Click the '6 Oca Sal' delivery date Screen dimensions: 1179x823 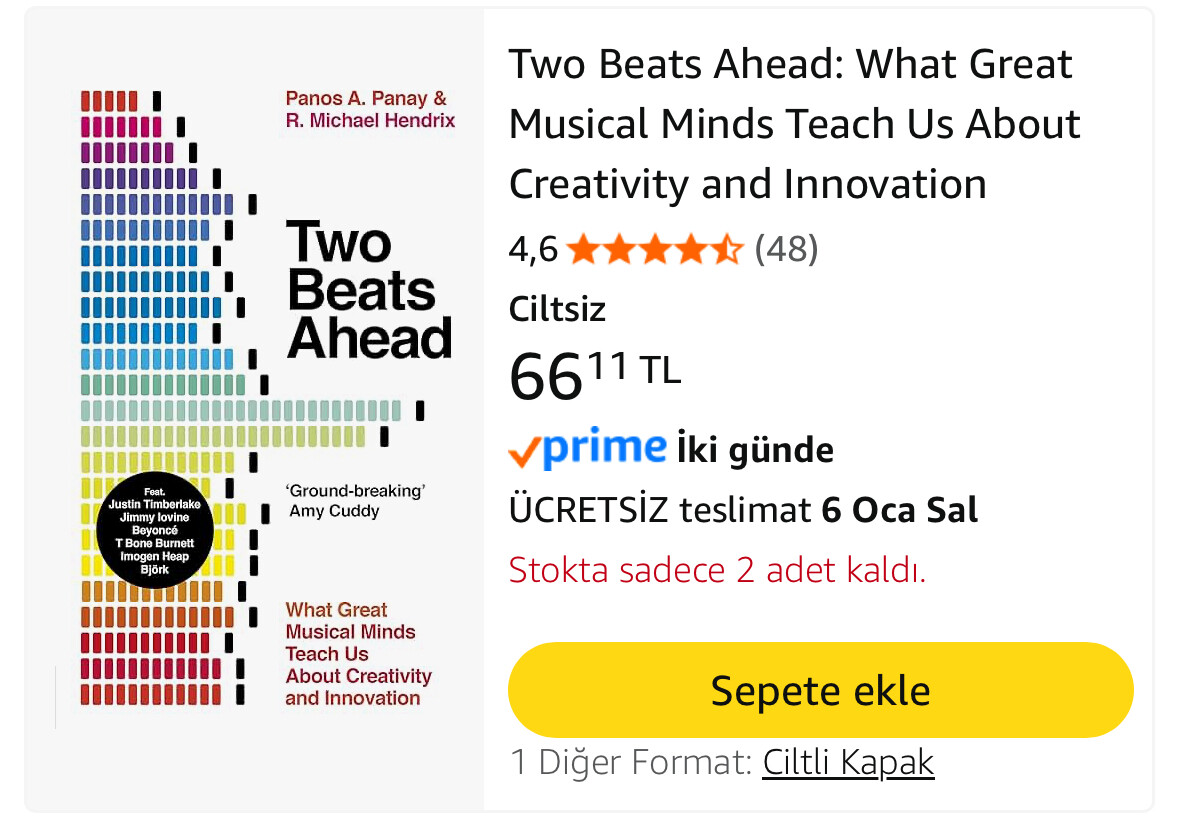click(x=899, y=510)
